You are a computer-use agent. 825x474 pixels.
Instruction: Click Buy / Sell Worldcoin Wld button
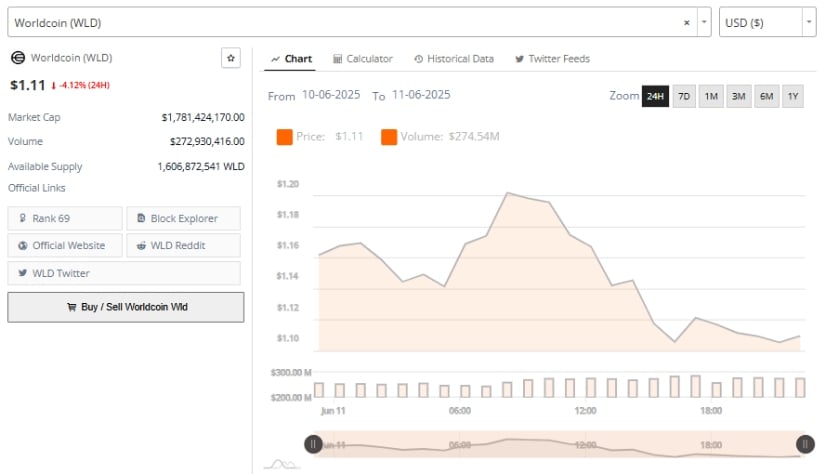pyautogui.click(x=126, y=307)
